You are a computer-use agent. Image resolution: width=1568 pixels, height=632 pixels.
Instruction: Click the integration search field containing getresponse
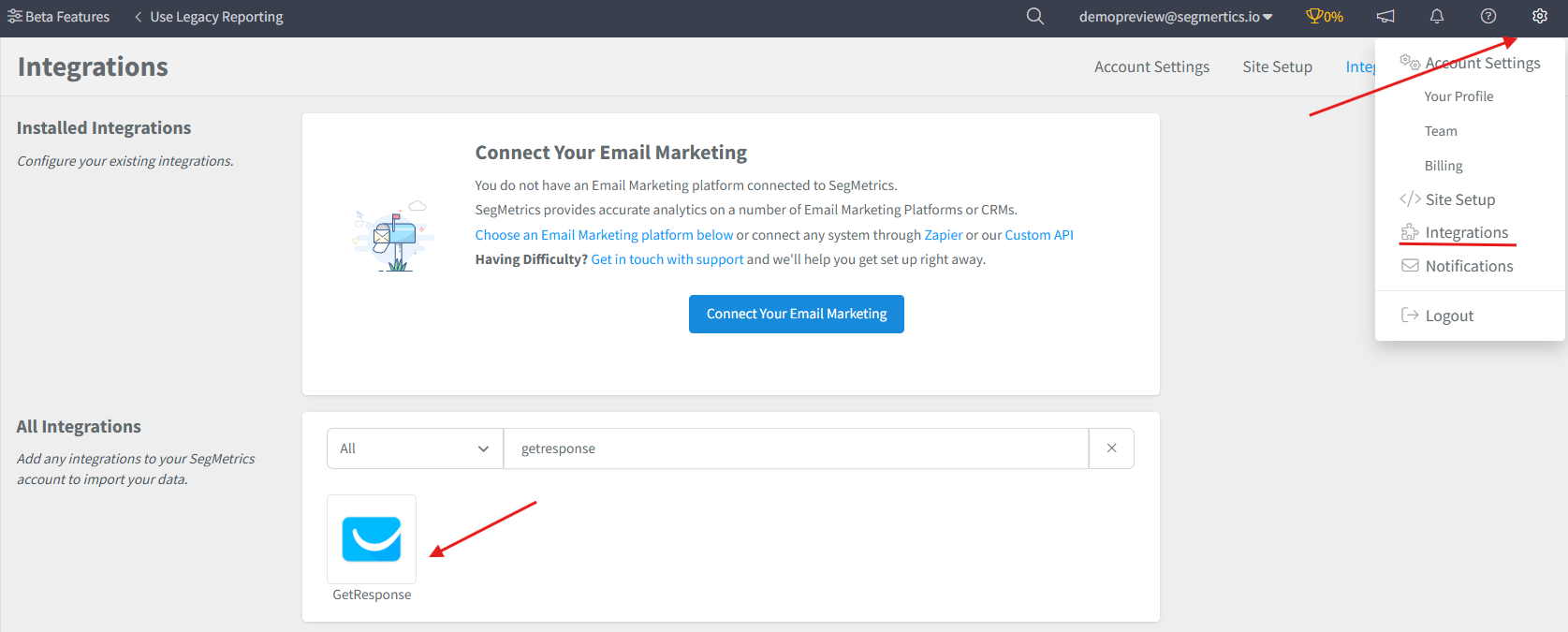click(x=796, y=448)
